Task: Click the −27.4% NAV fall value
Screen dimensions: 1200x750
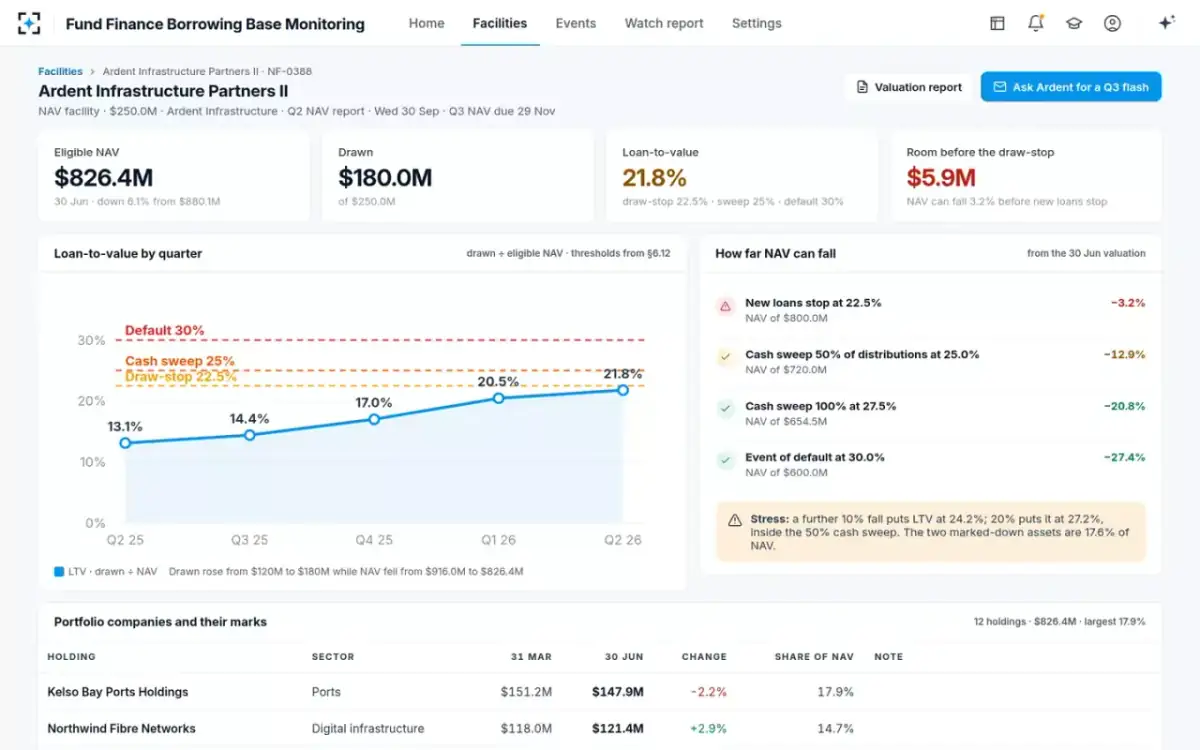Action: tap(1125, 457)
